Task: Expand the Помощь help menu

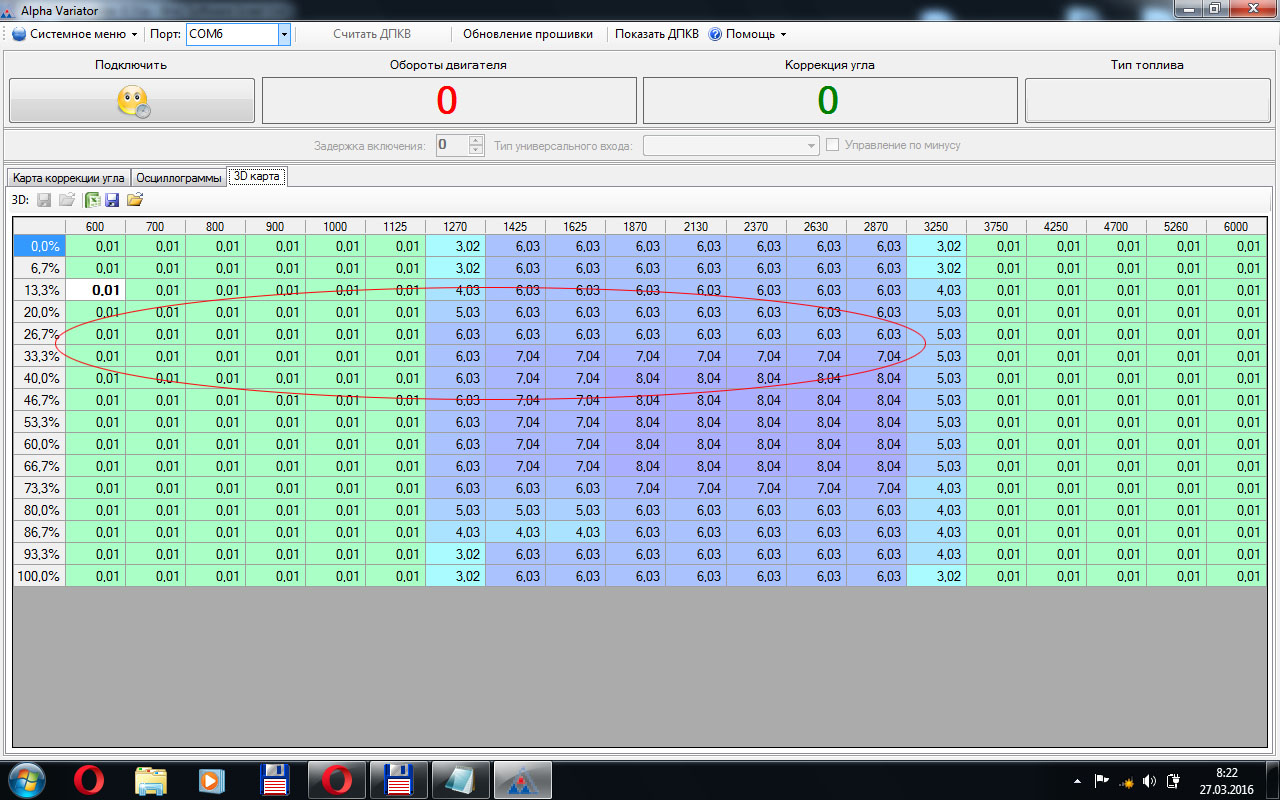Action: [x=748, y=34]
